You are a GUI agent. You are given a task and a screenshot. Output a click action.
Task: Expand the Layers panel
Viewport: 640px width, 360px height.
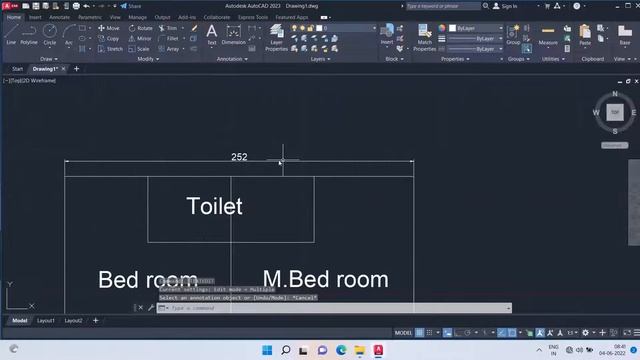[320, 59]
